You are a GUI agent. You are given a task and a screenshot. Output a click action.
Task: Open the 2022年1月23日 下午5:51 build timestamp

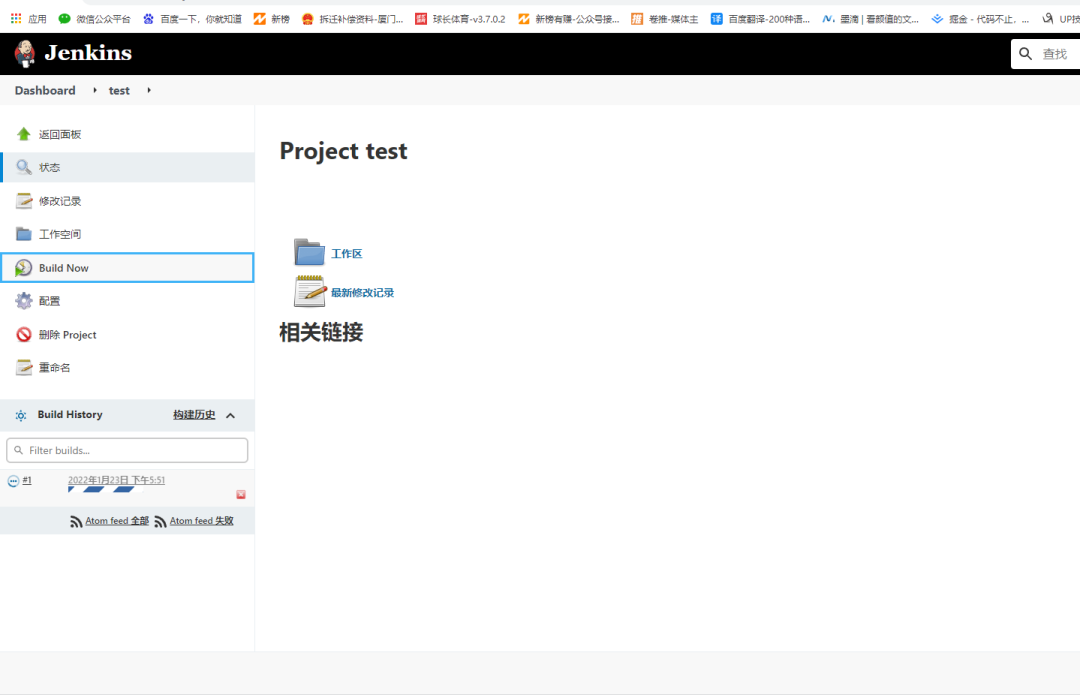pyautogui.click(x=116, y=480)
